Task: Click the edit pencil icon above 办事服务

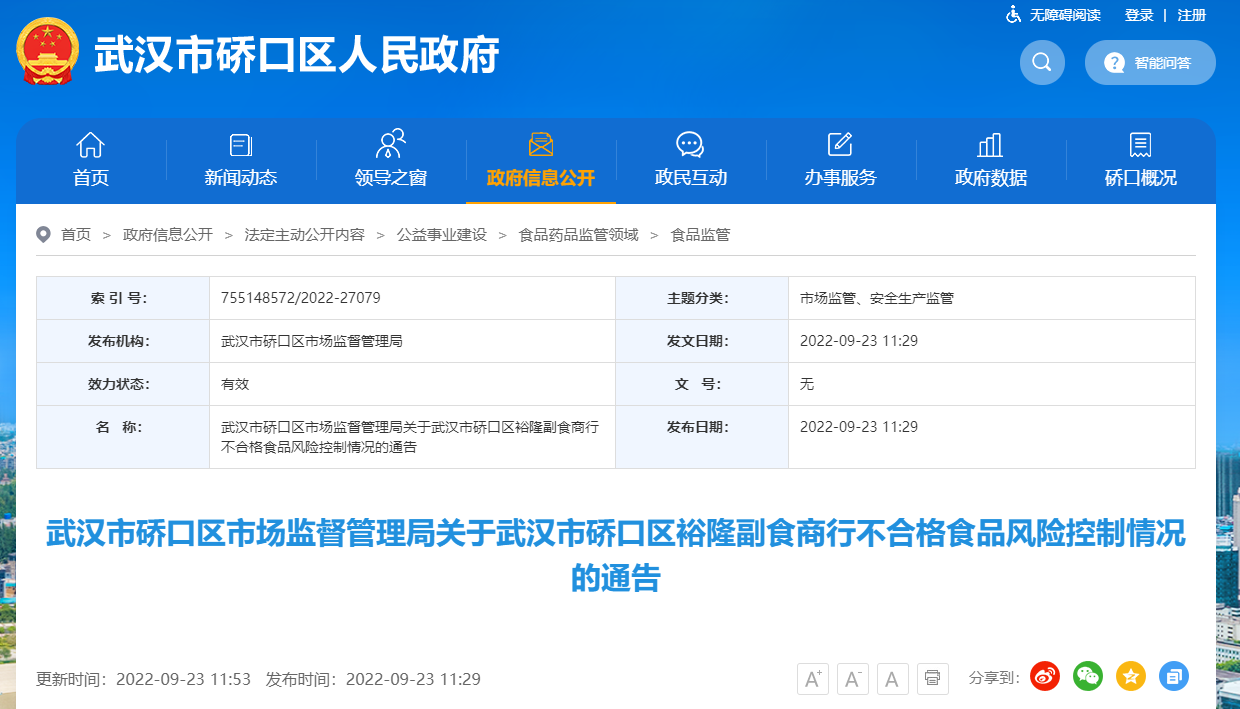Action: (840, 144)
